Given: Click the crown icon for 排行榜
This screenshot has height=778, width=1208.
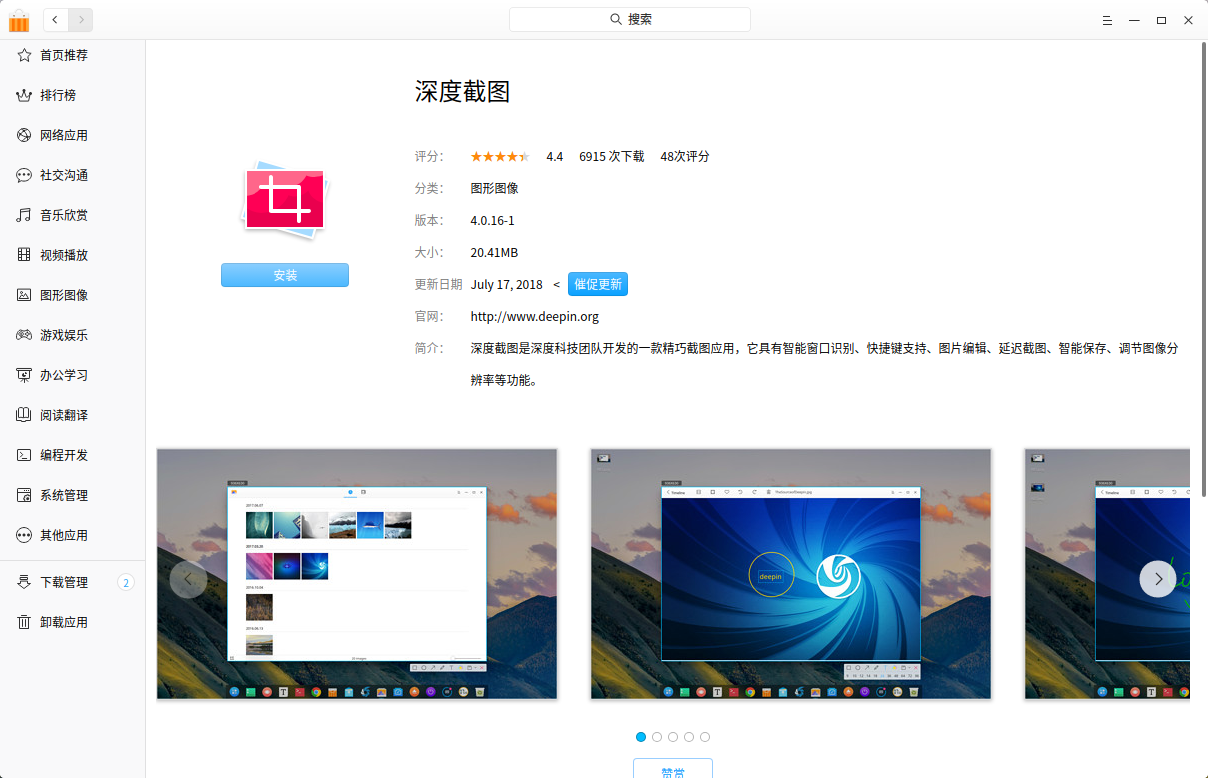Looking at the screenshot, I should click(24, 95).
